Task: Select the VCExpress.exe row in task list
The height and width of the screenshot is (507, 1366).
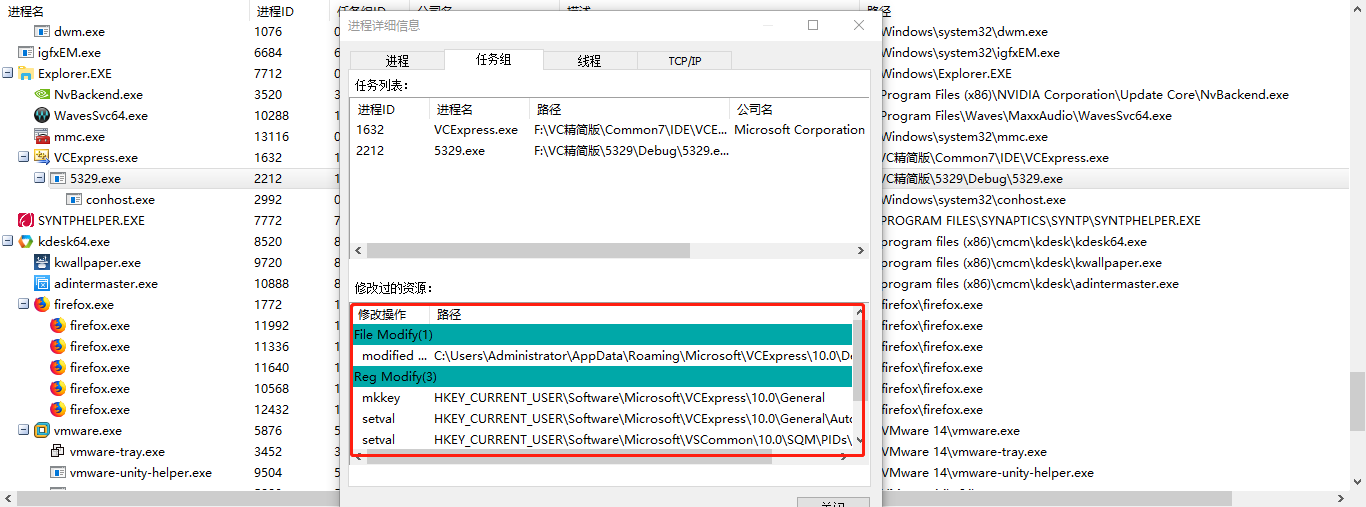Action: [x=610, y=130]
